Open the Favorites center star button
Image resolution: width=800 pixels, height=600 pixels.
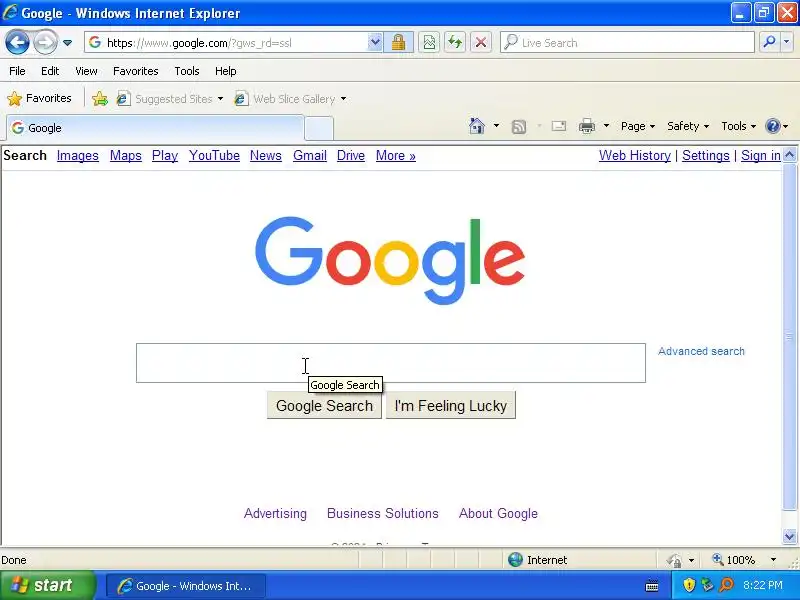coord(39,98)
